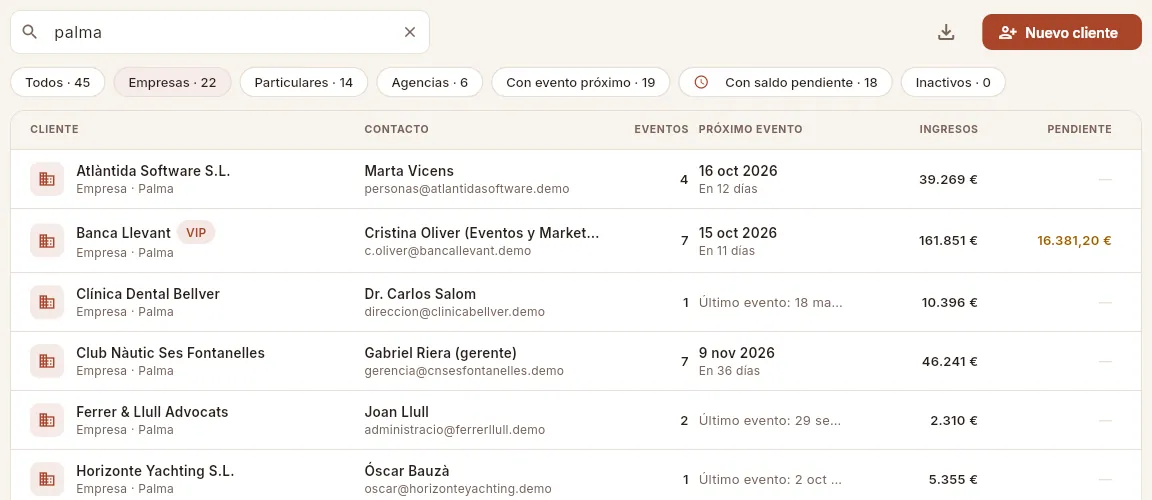Click the clock icon in saldo pendiente chip
The height and width of the screenshot is (500, 1152).
701,82
